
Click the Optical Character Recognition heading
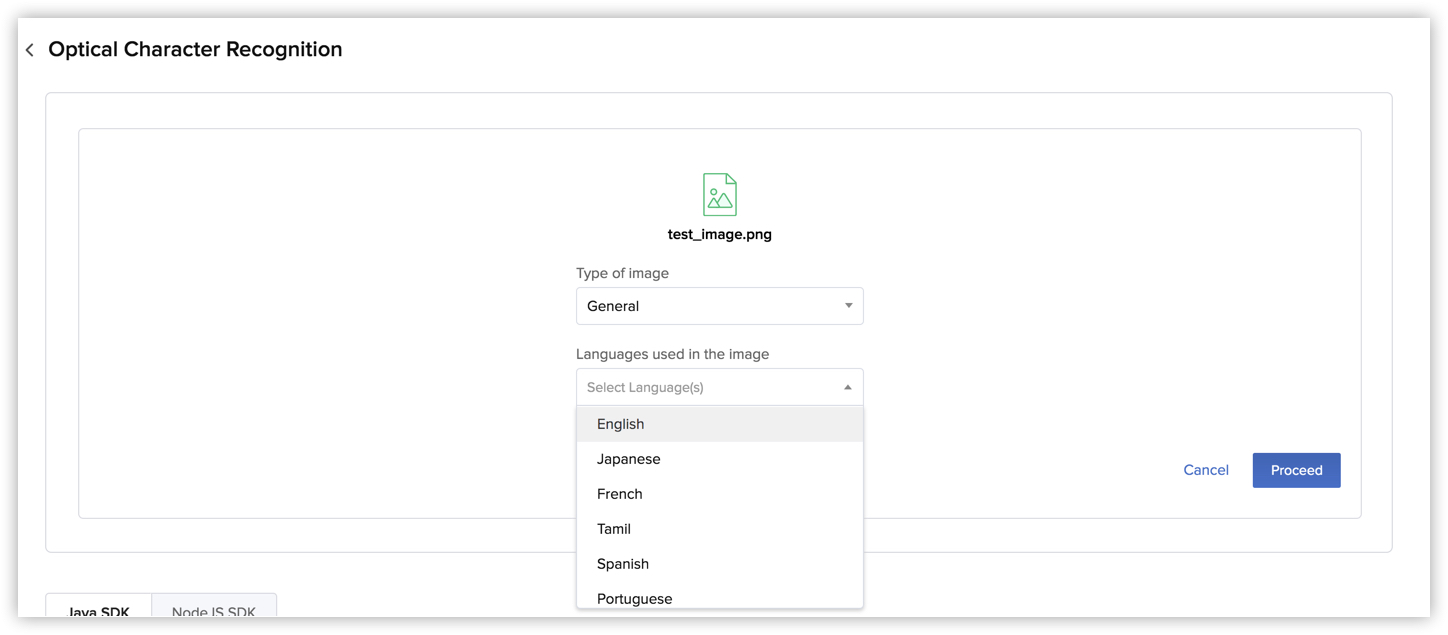coord(195,48)
